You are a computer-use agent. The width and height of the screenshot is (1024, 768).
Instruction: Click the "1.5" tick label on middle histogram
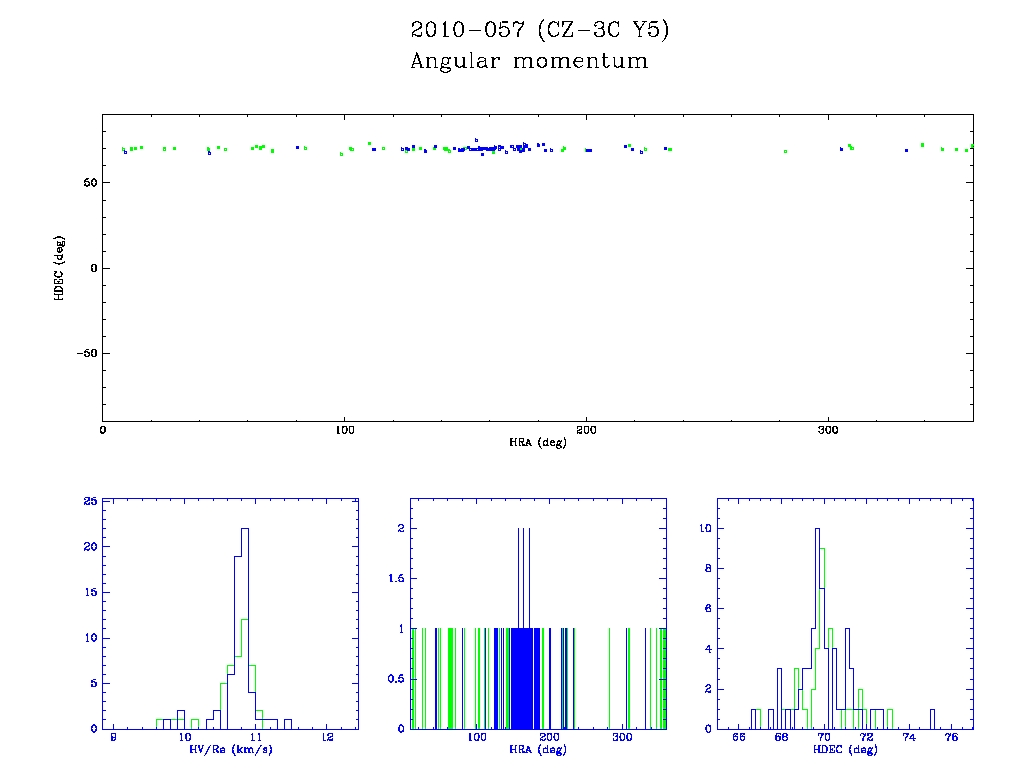394,578
